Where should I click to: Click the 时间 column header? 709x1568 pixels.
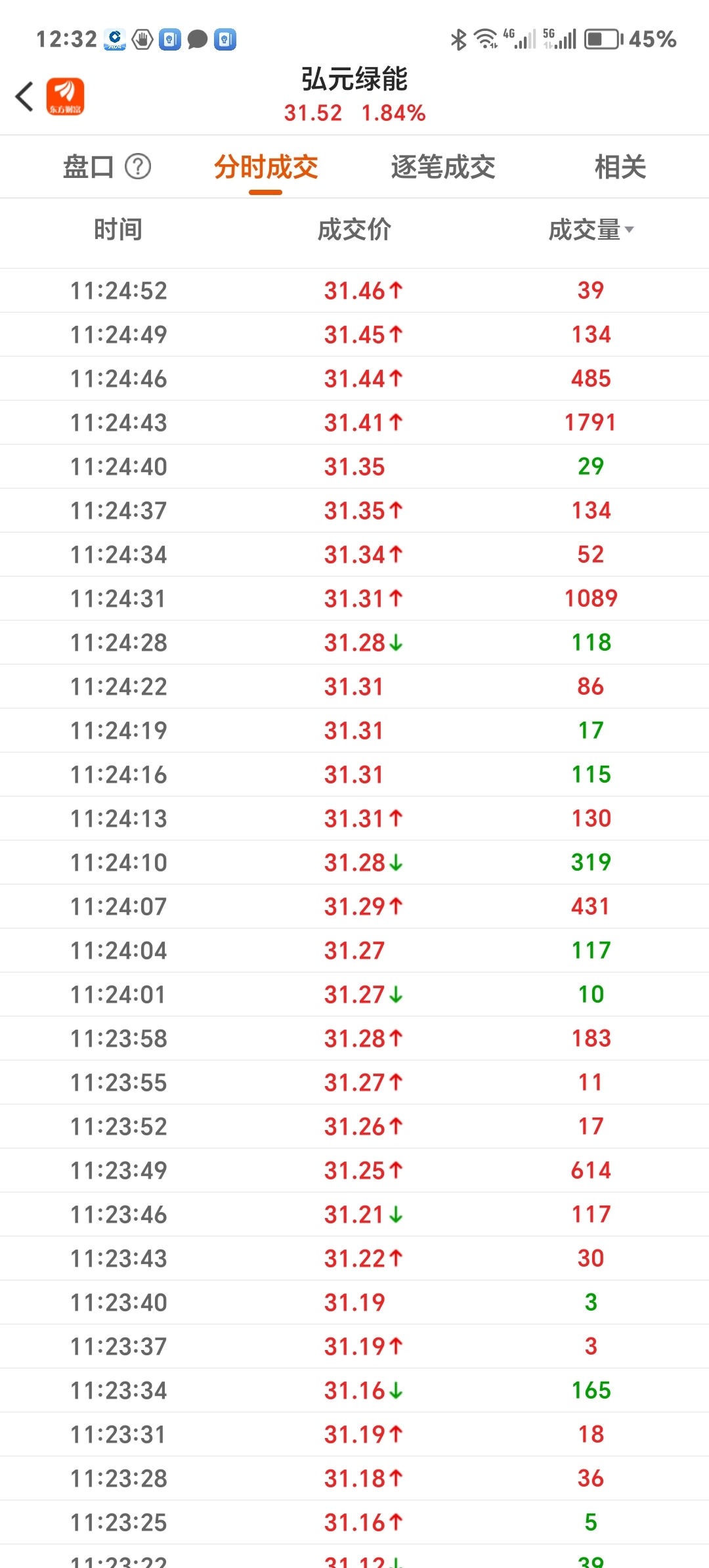[x=118, y=230]
